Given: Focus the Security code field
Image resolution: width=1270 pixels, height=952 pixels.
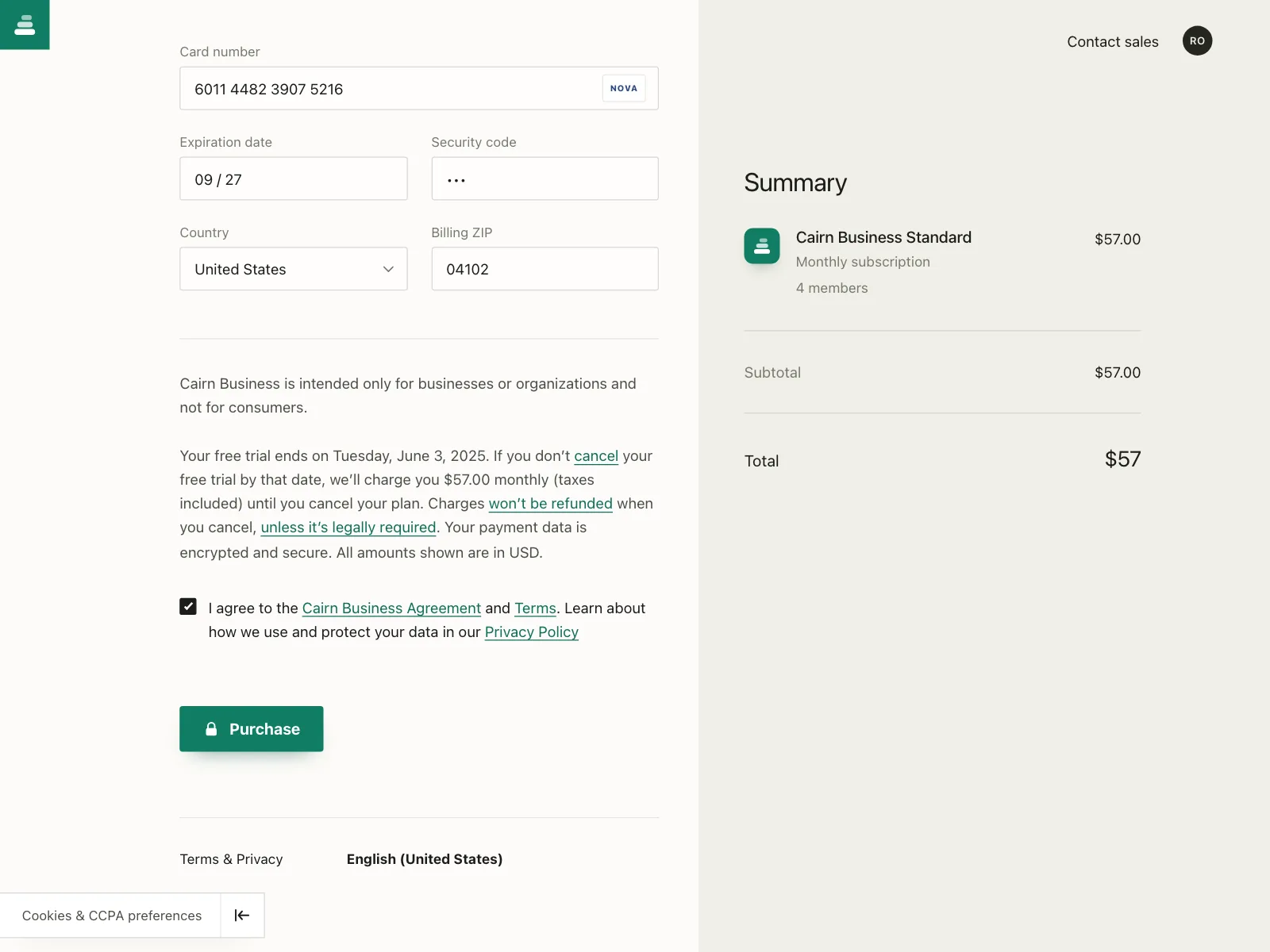Looking at the screenshot, I should 545,178.
